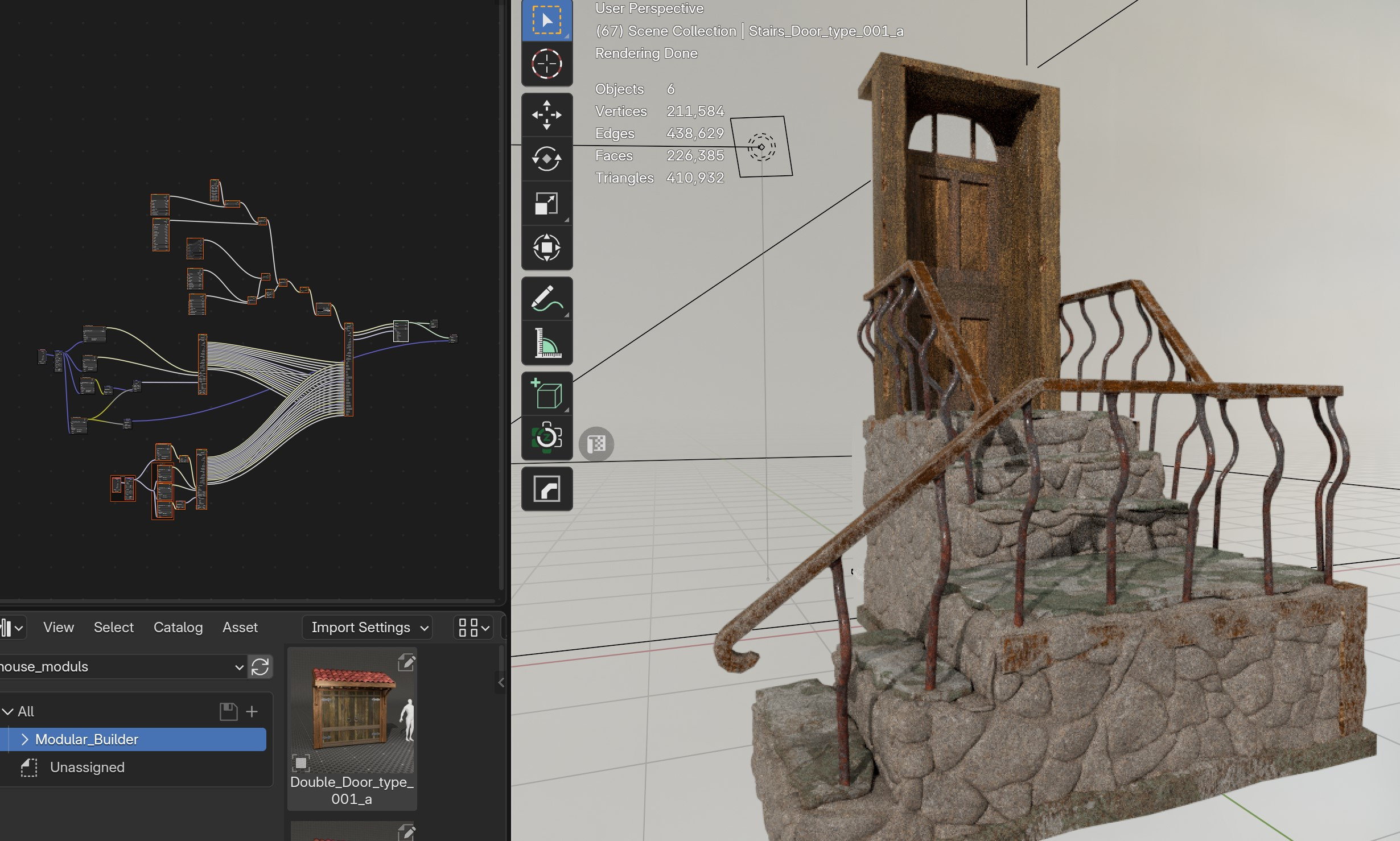
Task: Open the Asset menu
Action: [240, 628]
